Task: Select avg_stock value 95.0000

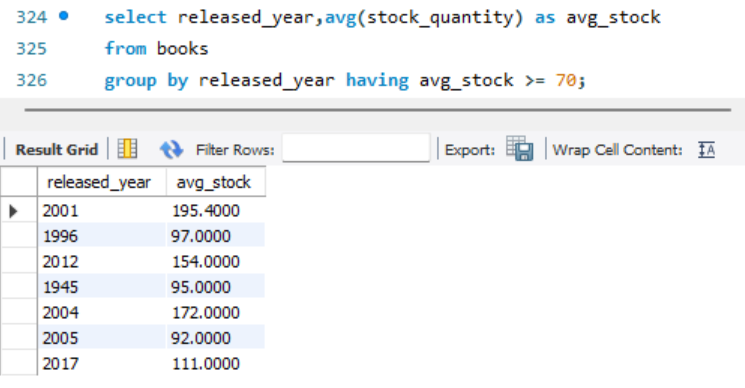Action: click(216, 287)
